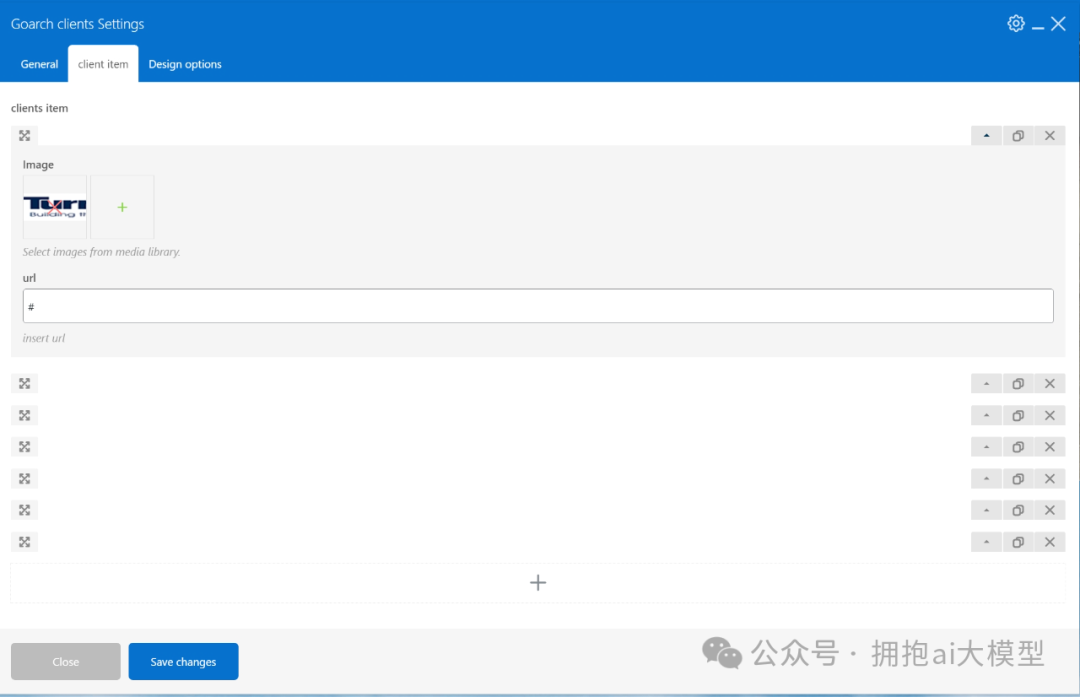The height and width of the screenshot is (697, 1080).
Task: Delete the fifth clients item row
Action: pos(1050,478)
